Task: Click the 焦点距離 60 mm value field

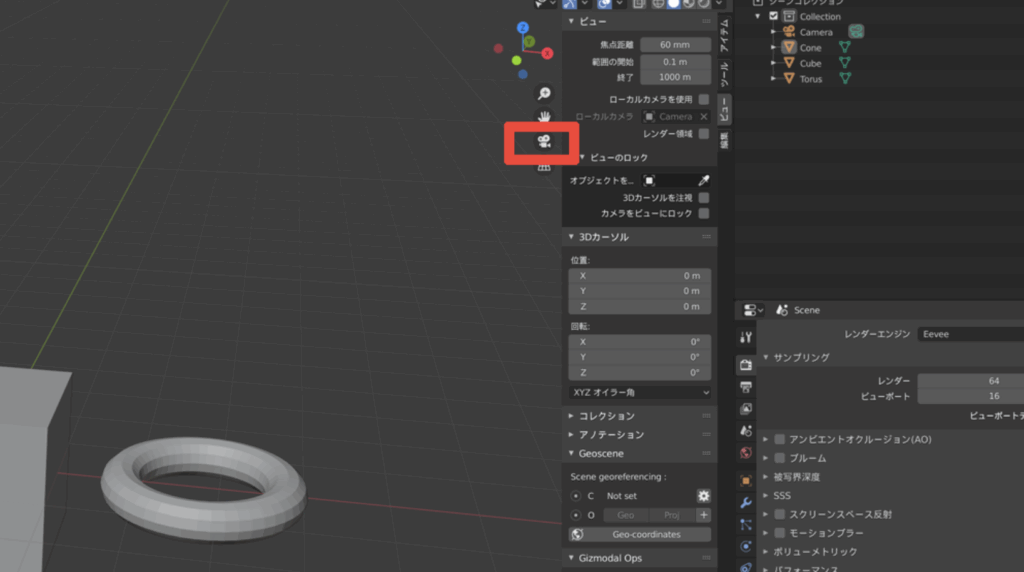Action: point(675,45)
